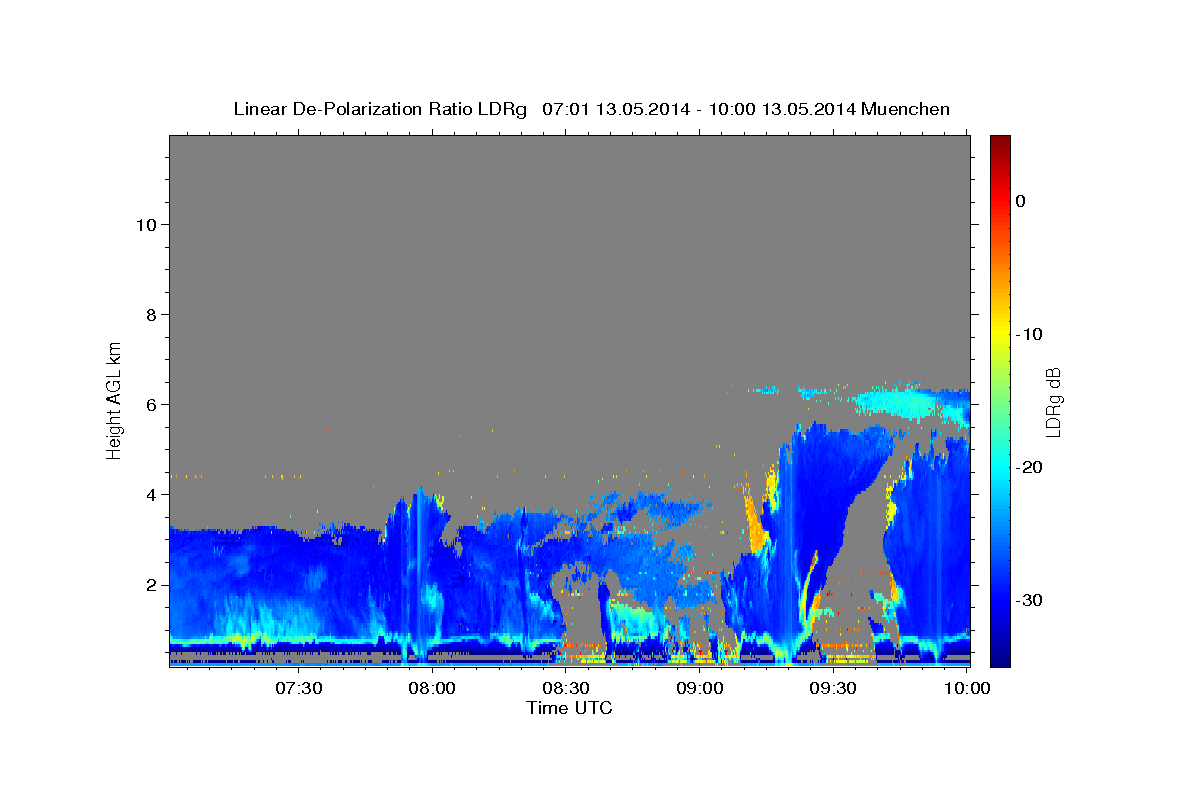Select the 08:00 time tick label
The height and width of the screenshot is (800, 1200).
(433, 688)
